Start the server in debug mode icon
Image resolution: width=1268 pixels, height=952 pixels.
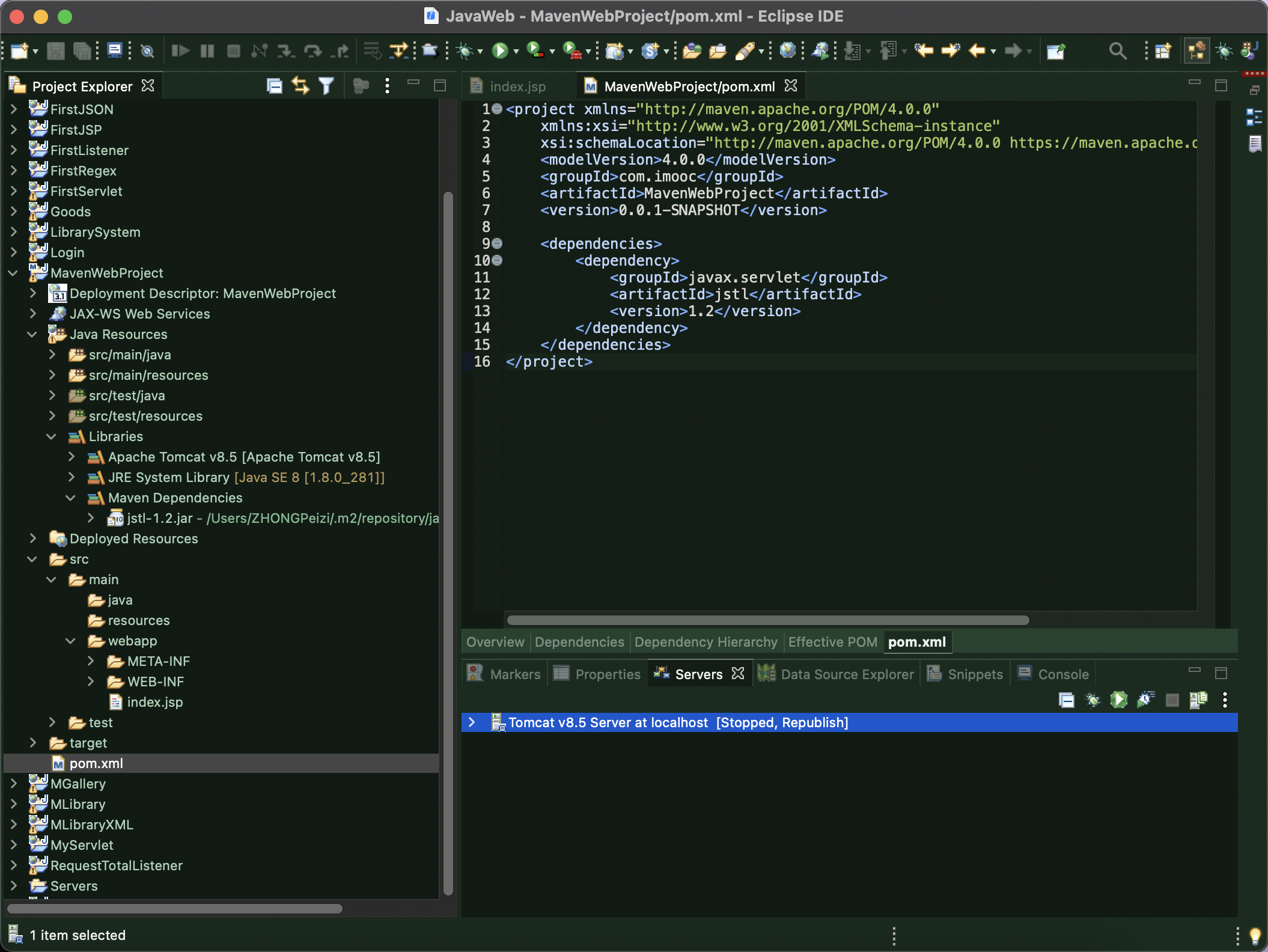pyautogui.click(x=1093, y=700)
